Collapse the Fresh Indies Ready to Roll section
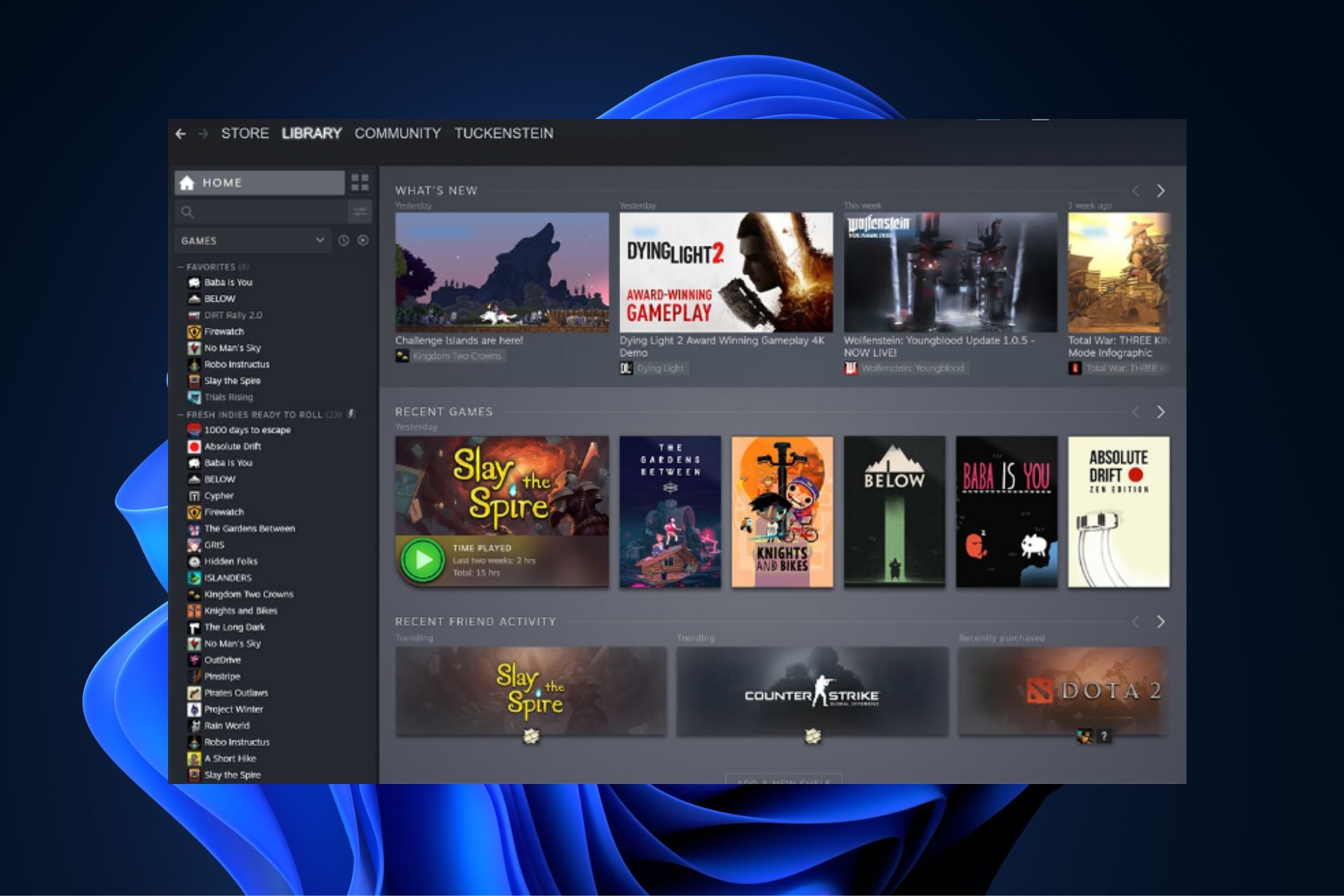 click(180, 414)
